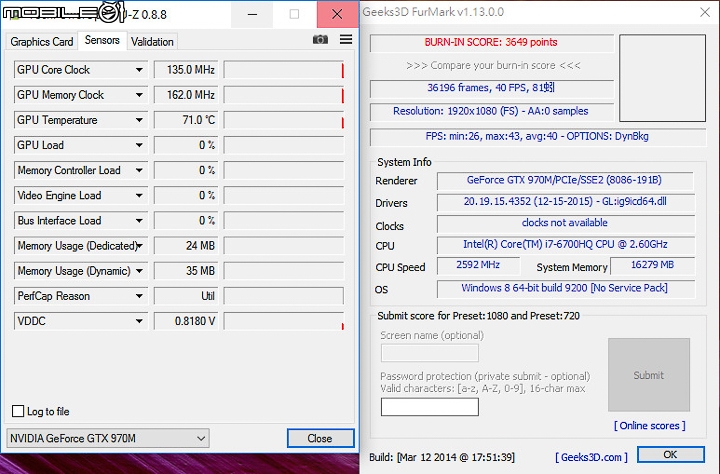Image resolution: width=720 pixels, height=474 pixels.
Task: Open the Validation tab
Action: click(x=152, y=42)
